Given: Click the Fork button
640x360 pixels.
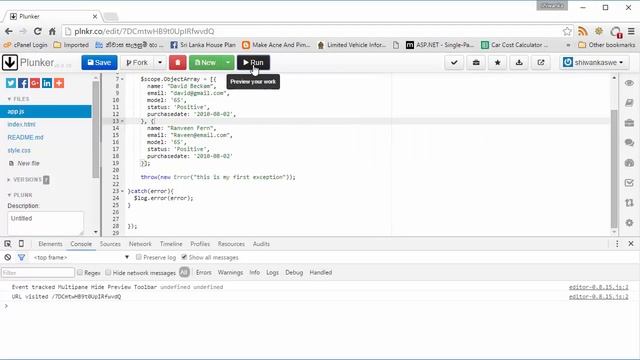Looking at the screenshot, I should (137, 62).
